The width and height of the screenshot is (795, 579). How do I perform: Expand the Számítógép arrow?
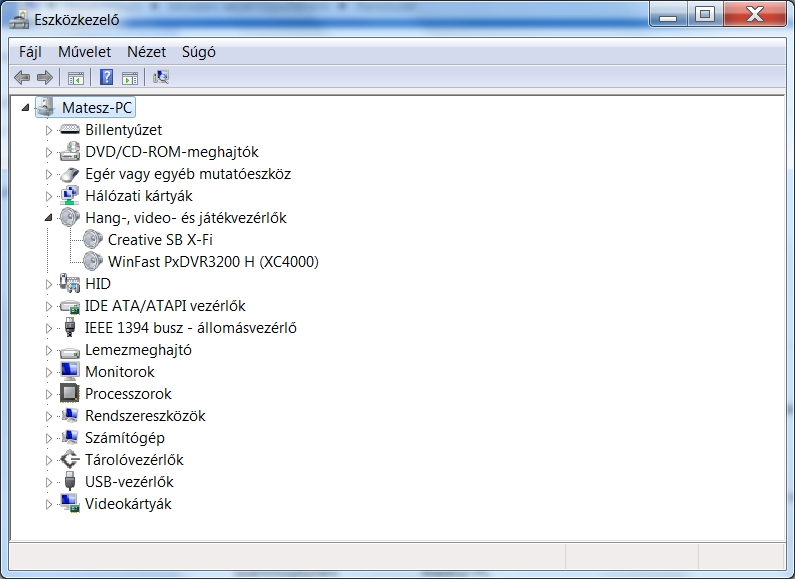[49, 438]
